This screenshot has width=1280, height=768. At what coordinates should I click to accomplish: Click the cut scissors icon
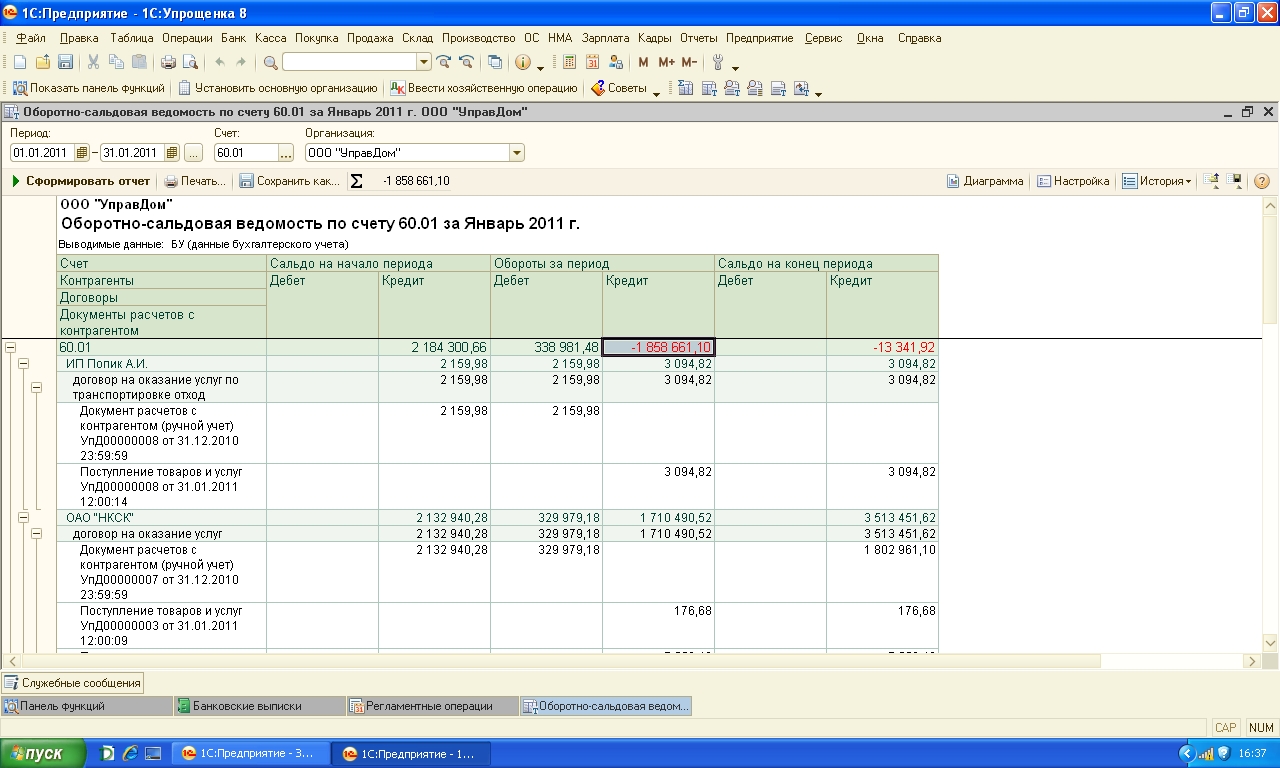click(x=93, y=62)
